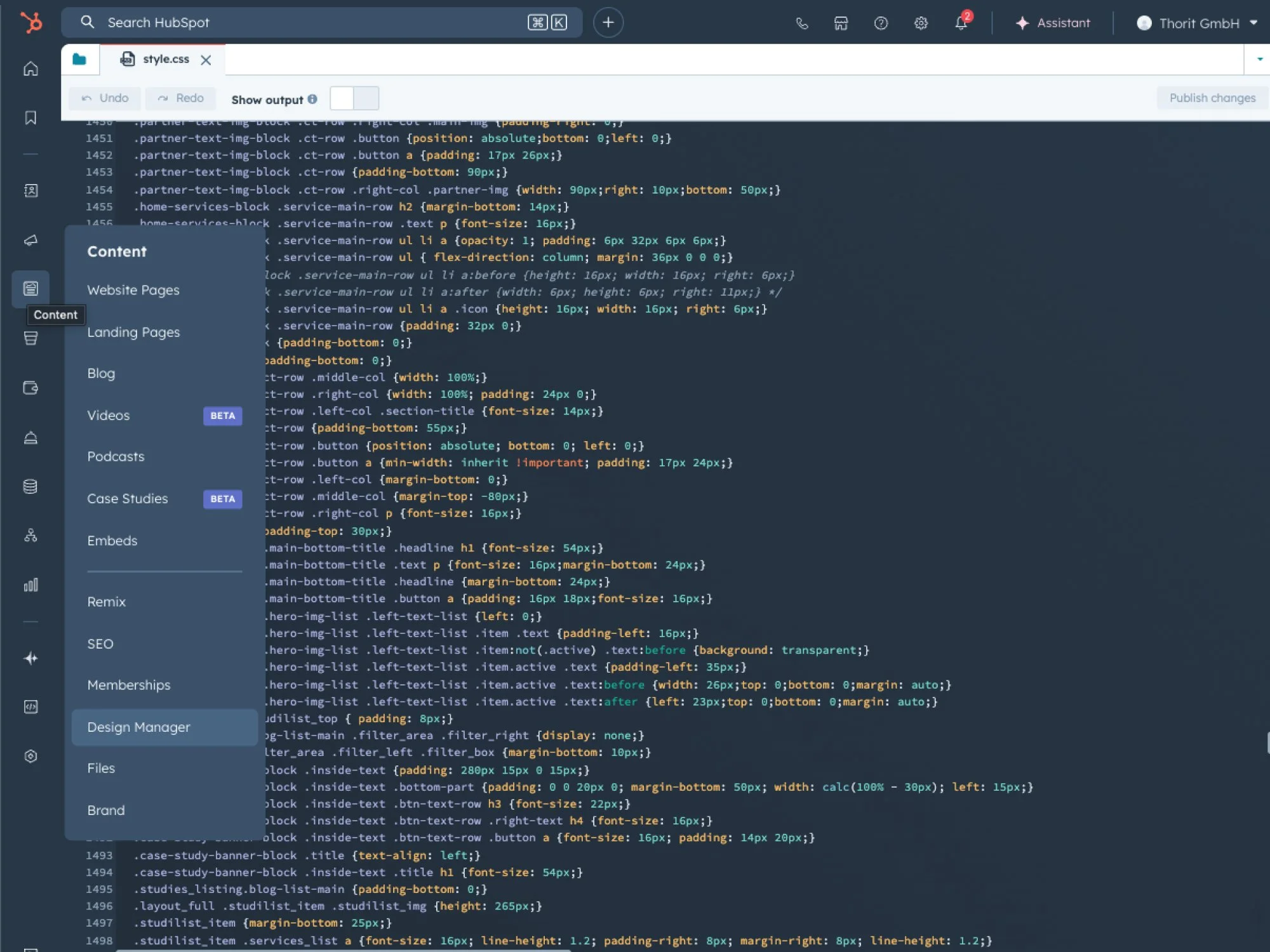Open the calling phone icon
This screenshot has height=952, width=1270.
pyautogui.click(x=801, y=23)
